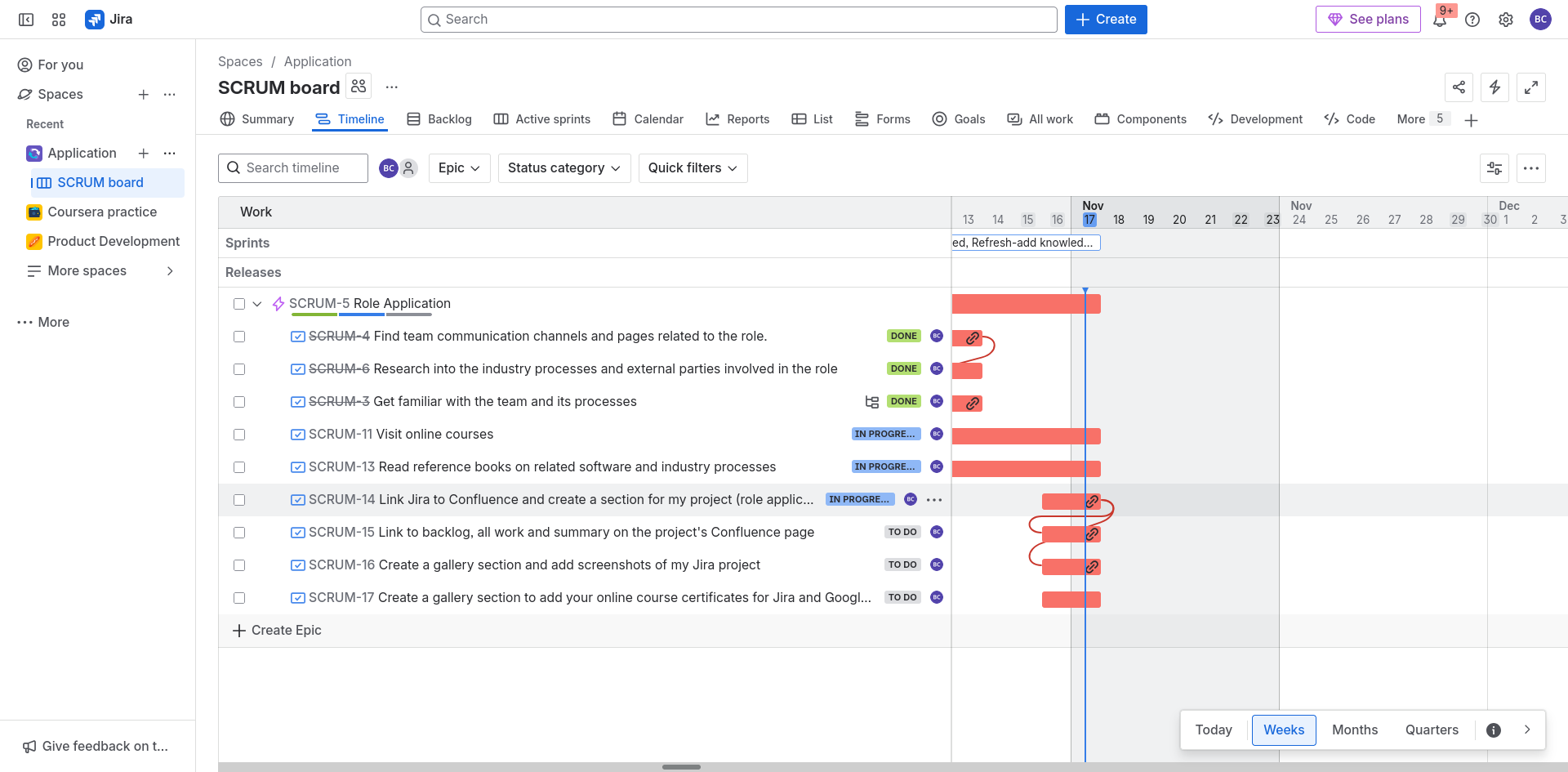The height and width of the screenshot is (772, 1568).
Task: Click the automation lightning bolt icon
Action: click(x=1494, y=87)
